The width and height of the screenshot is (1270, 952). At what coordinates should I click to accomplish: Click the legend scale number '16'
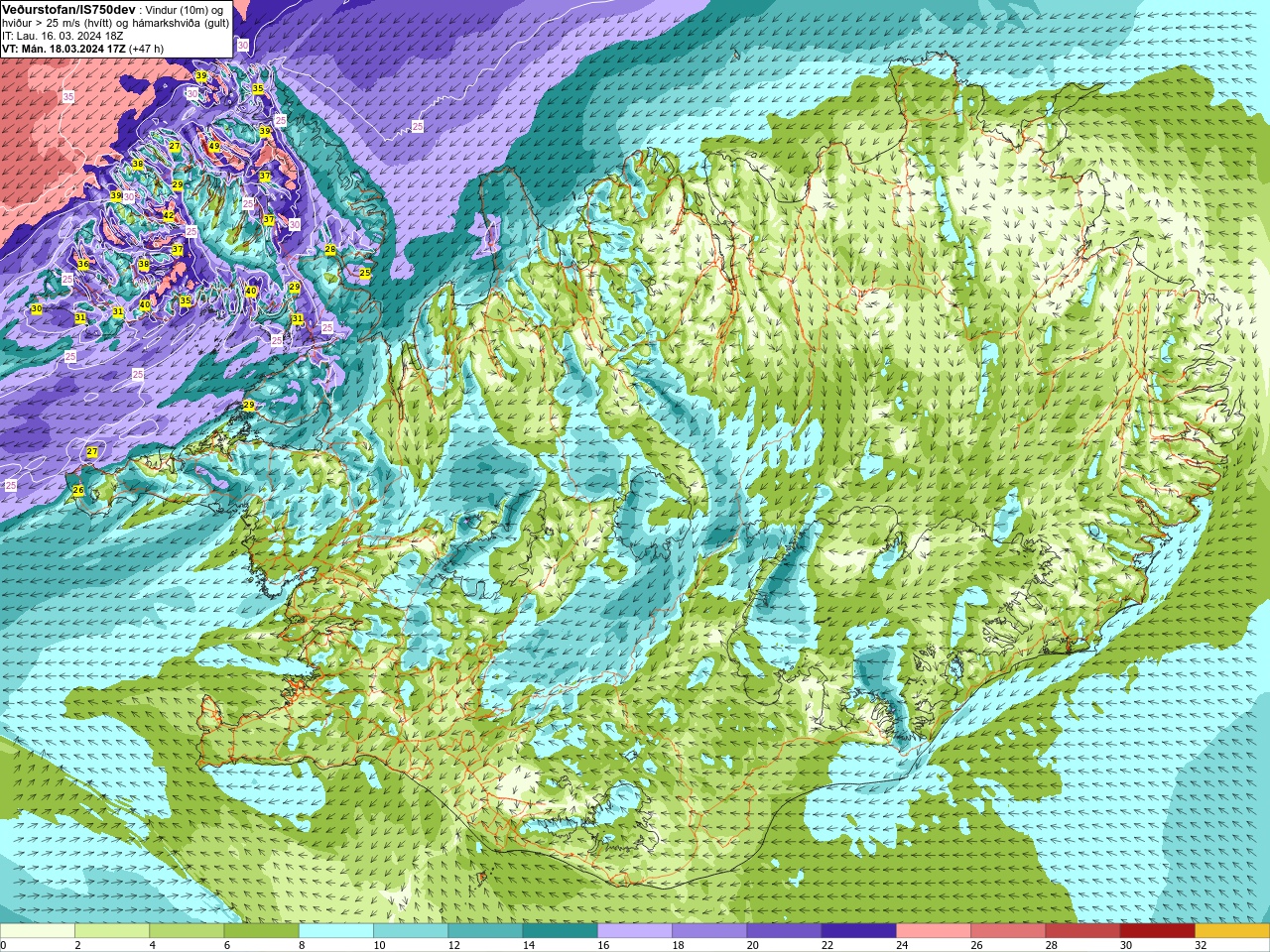pyautogui.click(x=603, y=945)
